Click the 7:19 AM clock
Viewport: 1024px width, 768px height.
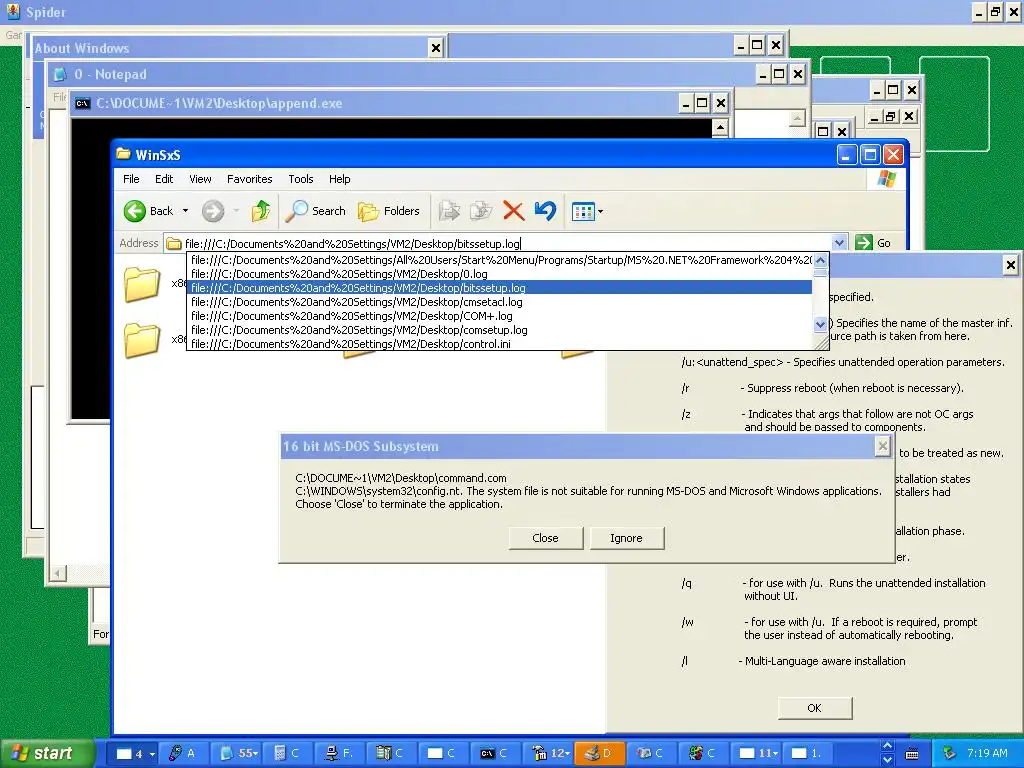click(987, 754)
